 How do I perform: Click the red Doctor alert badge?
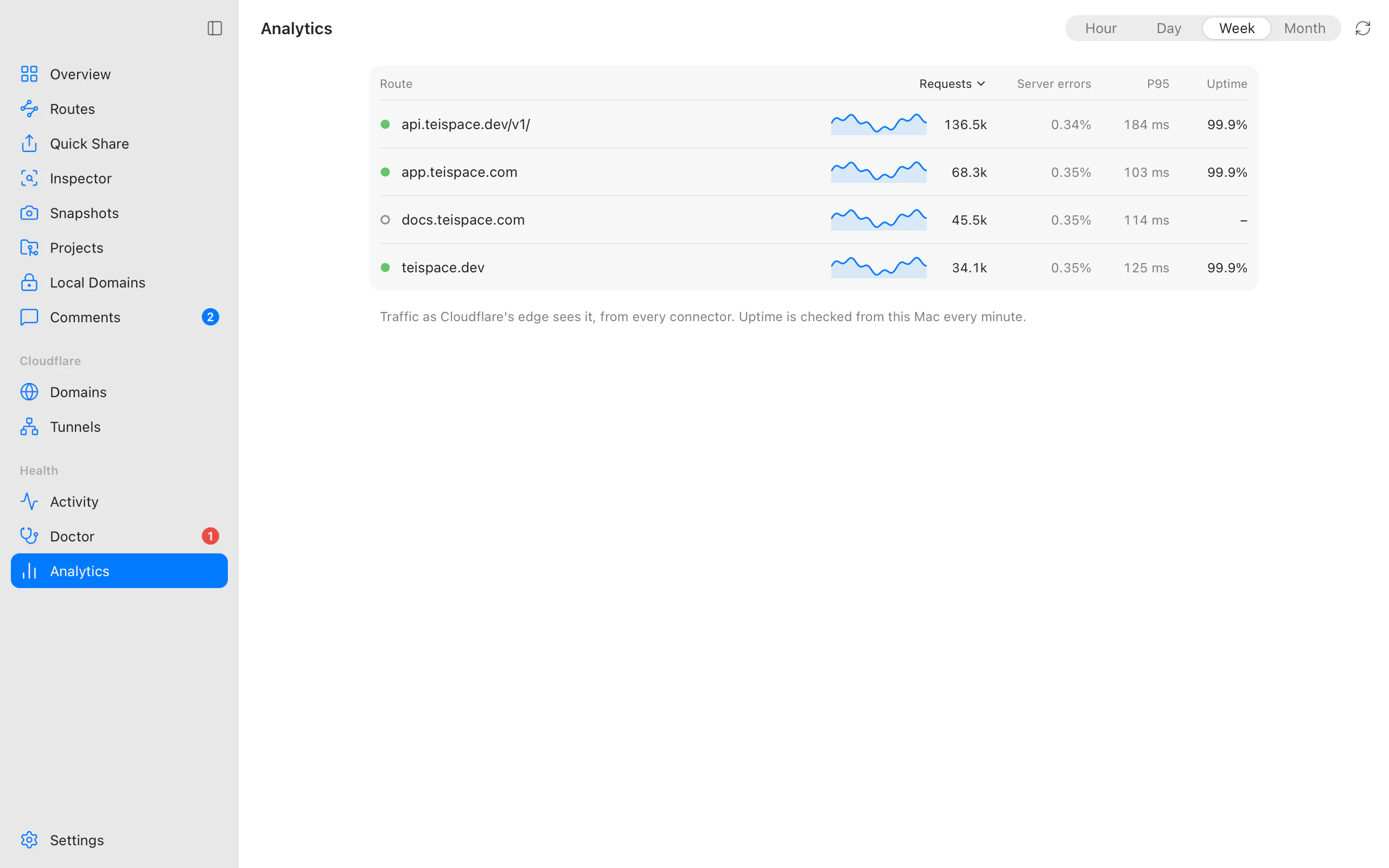[210, 536]
